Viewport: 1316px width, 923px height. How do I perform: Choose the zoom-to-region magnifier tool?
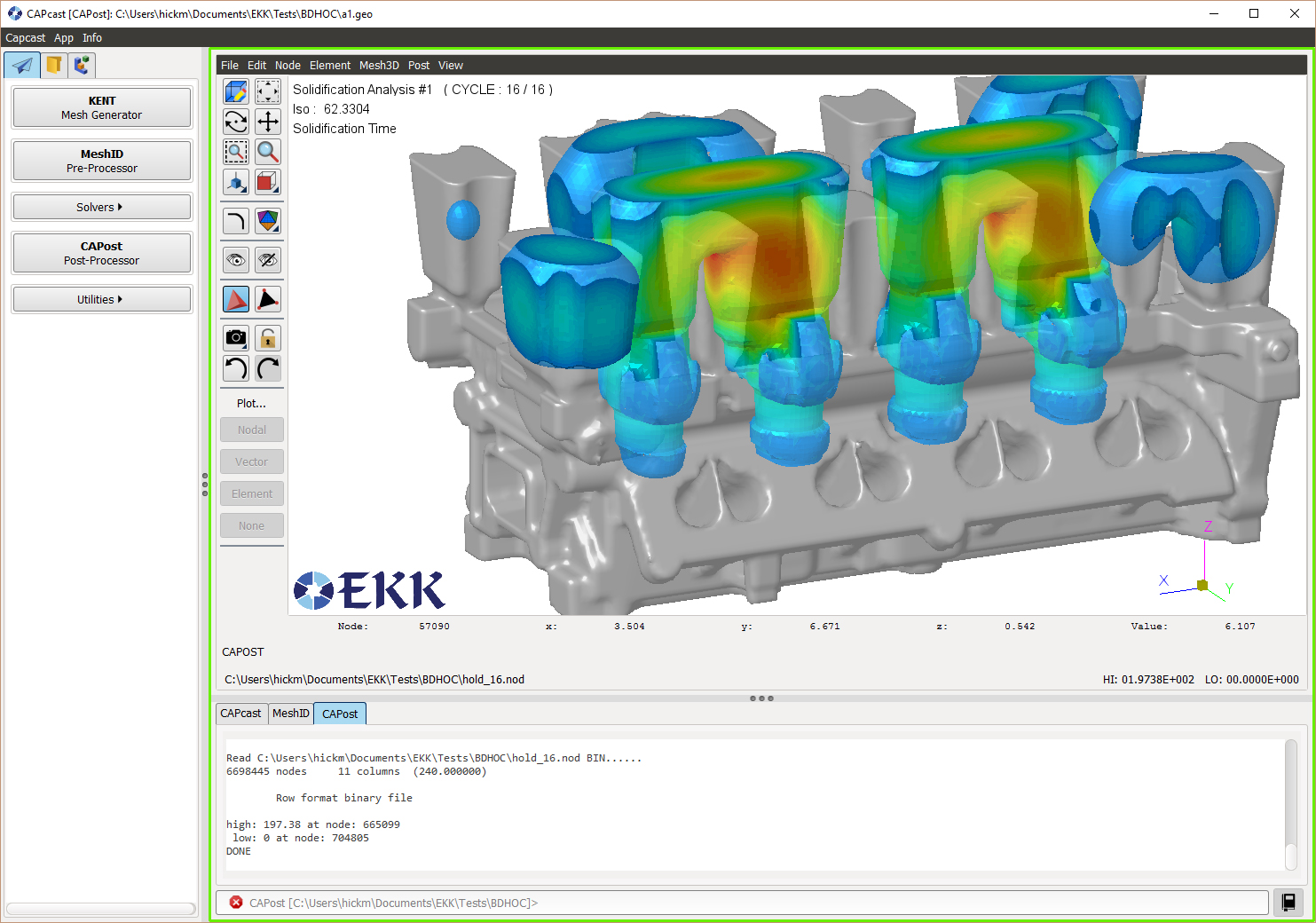coord(236,152)
